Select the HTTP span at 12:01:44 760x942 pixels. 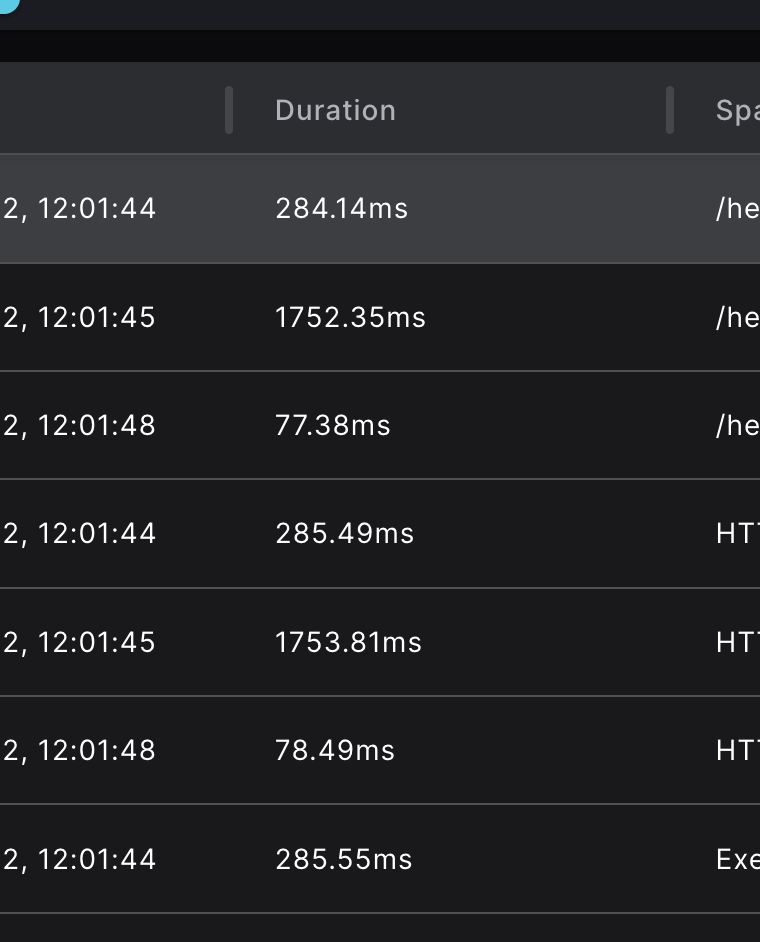[740, 533]
